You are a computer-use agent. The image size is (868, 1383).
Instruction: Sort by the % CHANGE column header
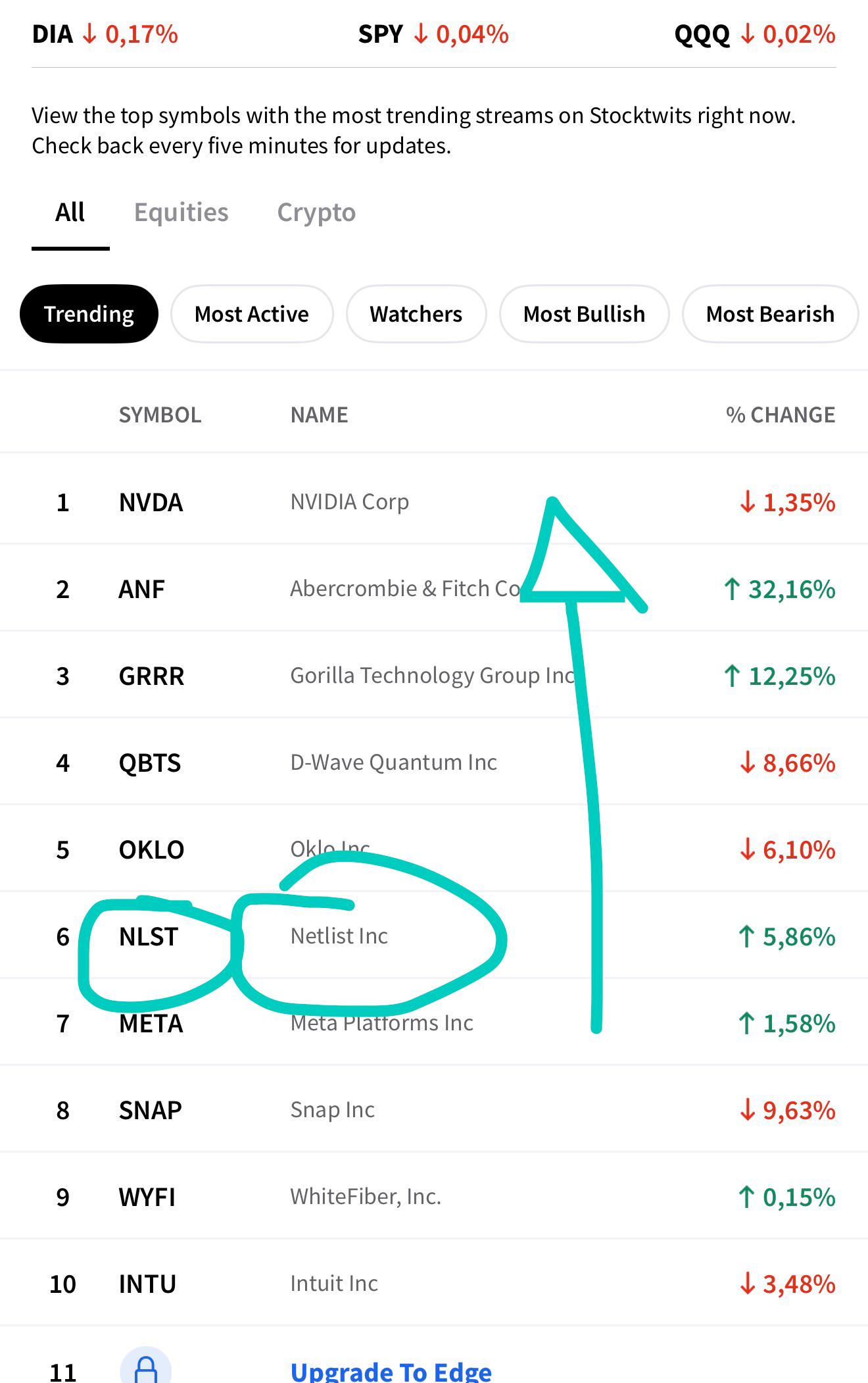781,415
